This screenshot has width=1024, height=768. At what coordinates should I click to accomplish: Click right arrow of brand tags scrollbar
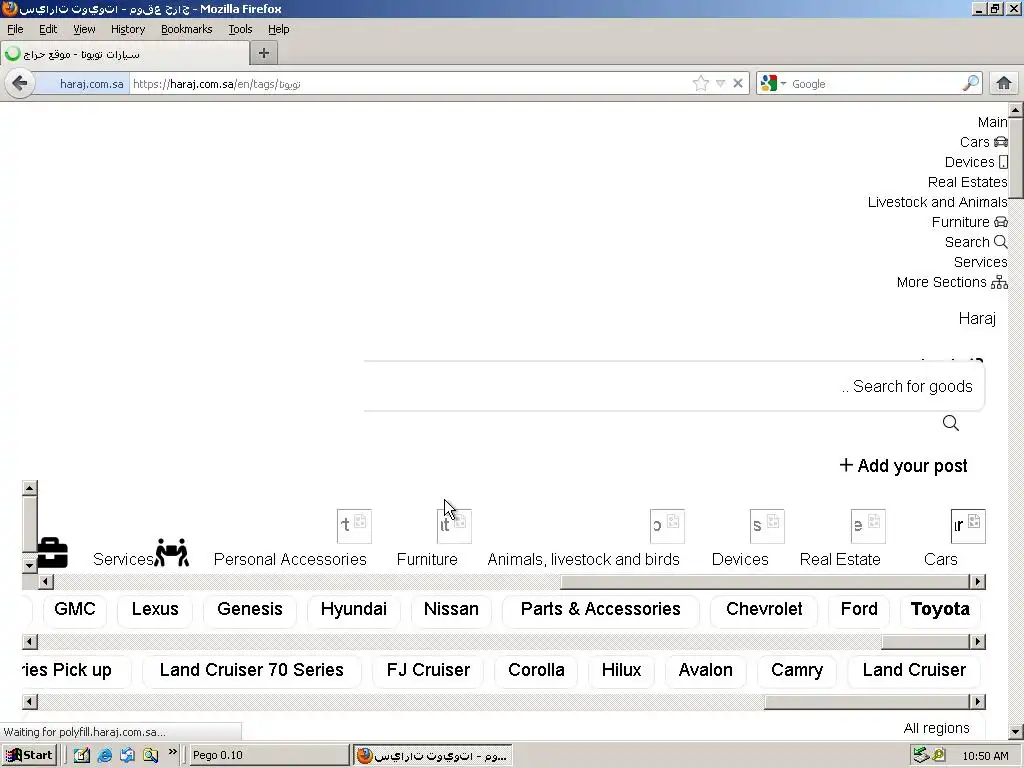pyautogui.click(x=978, y=642)
